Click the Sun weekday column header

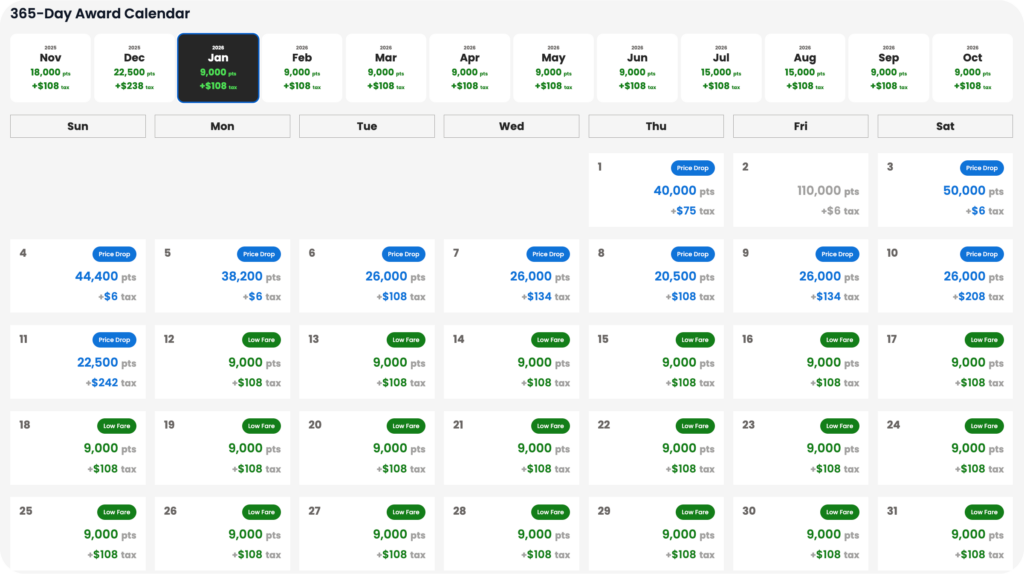tap(78, 126)
